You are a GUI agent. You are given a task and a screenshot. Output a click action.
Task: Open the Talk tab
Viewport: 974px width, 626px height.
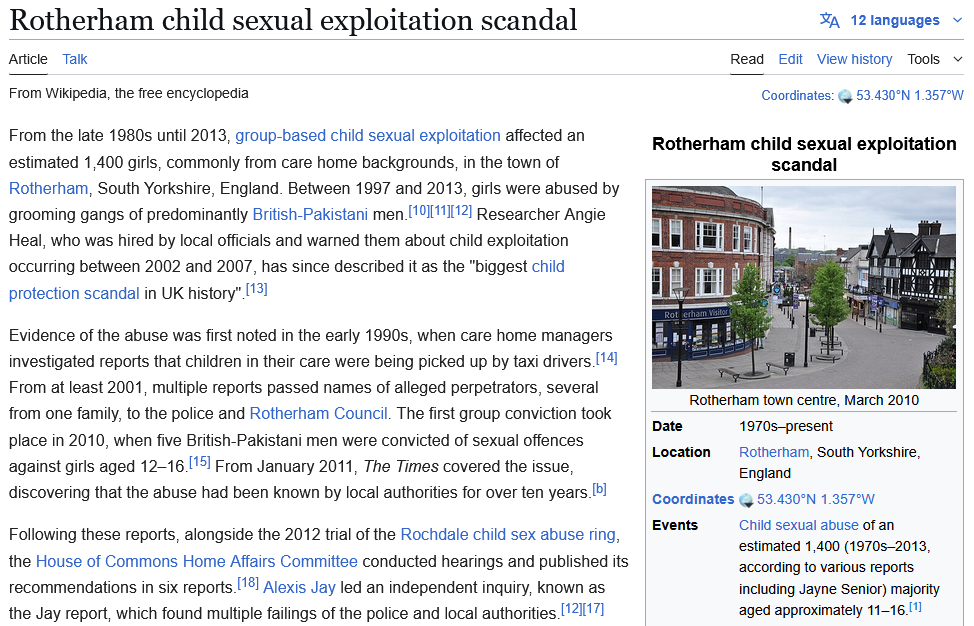pos(75,59)
